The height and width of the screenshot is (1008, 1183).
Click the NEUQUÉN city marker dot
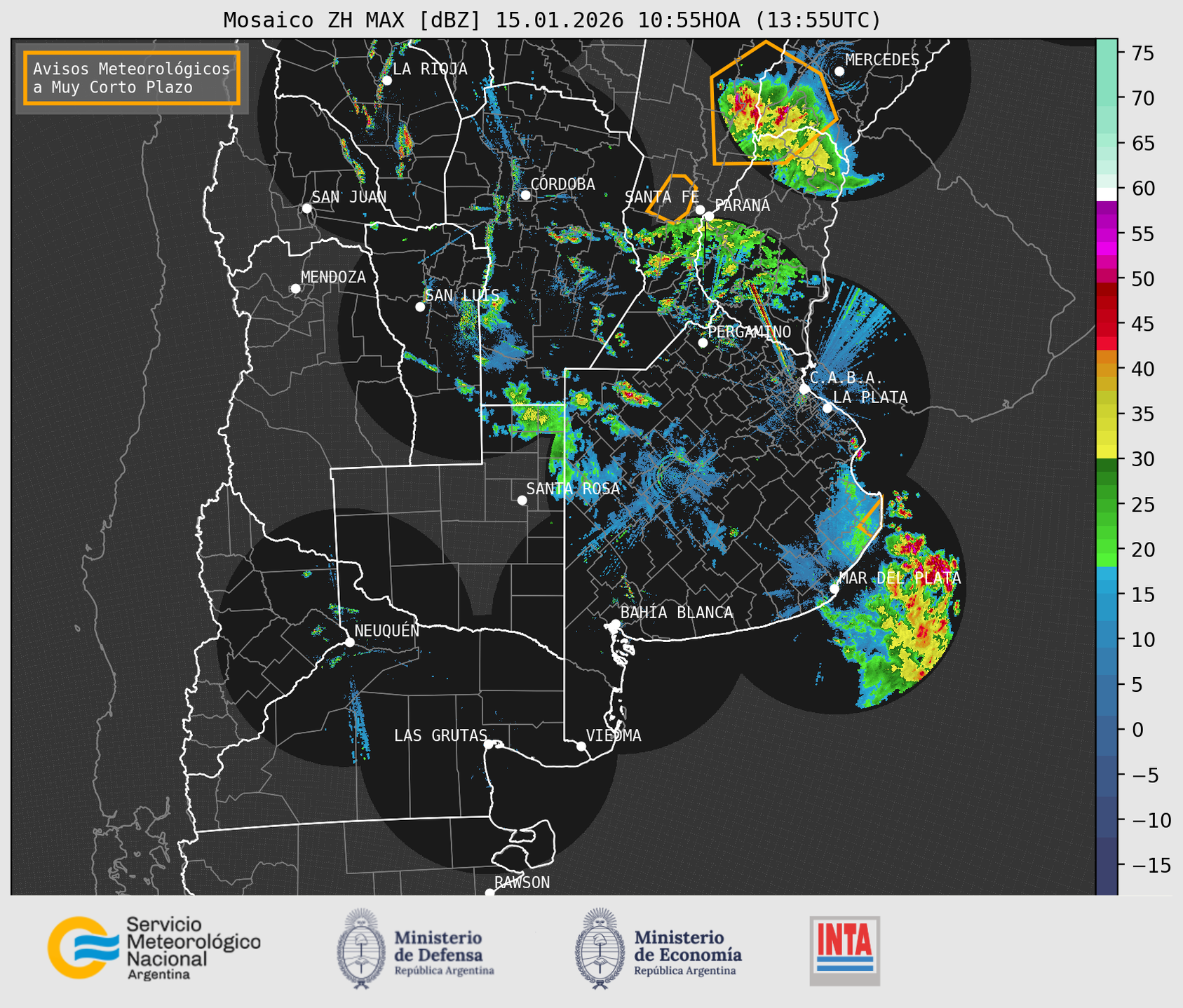point(349,642)
